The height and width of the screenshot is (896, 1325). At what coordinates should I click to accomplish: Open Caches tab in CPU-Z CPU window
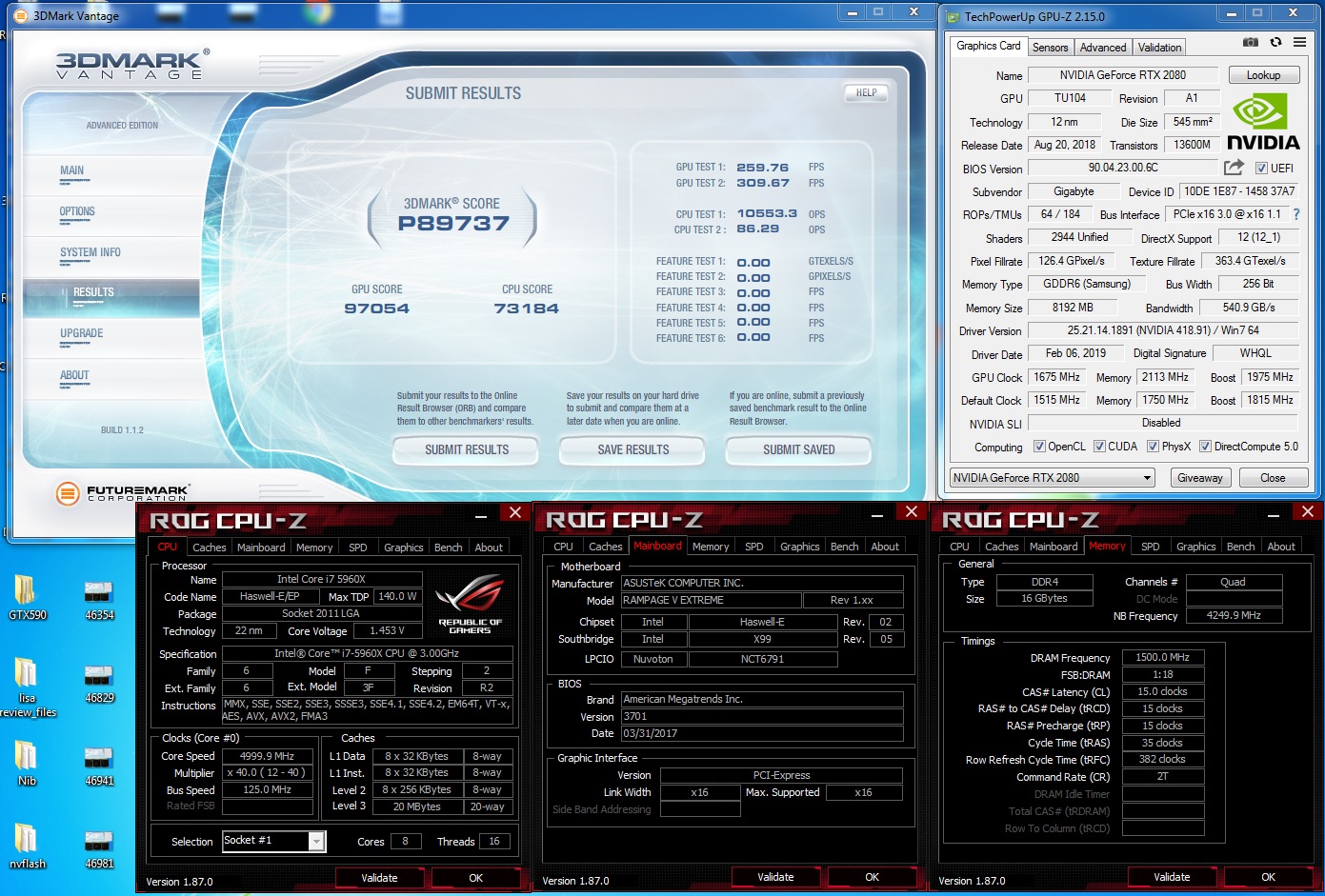point(209,548)
